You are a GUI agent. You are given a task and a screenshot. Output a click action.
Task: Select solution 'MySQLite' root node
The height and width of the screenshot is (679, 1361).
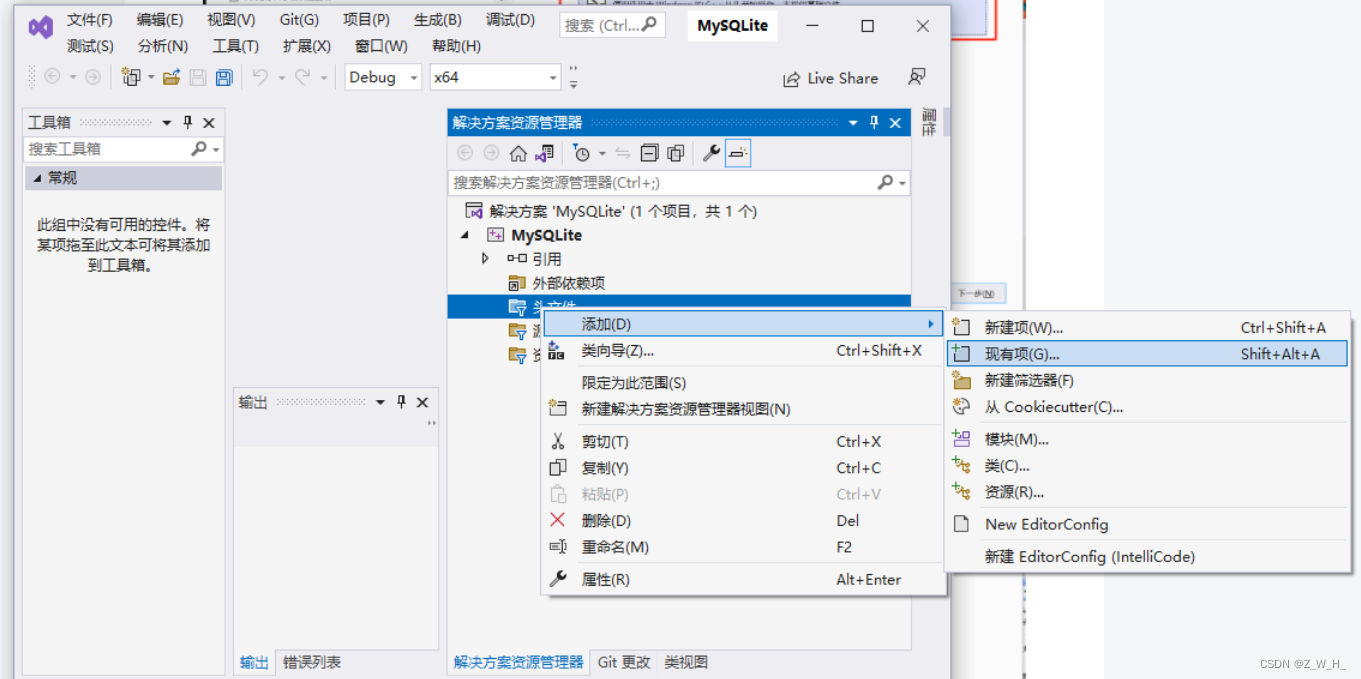point(611,211)
